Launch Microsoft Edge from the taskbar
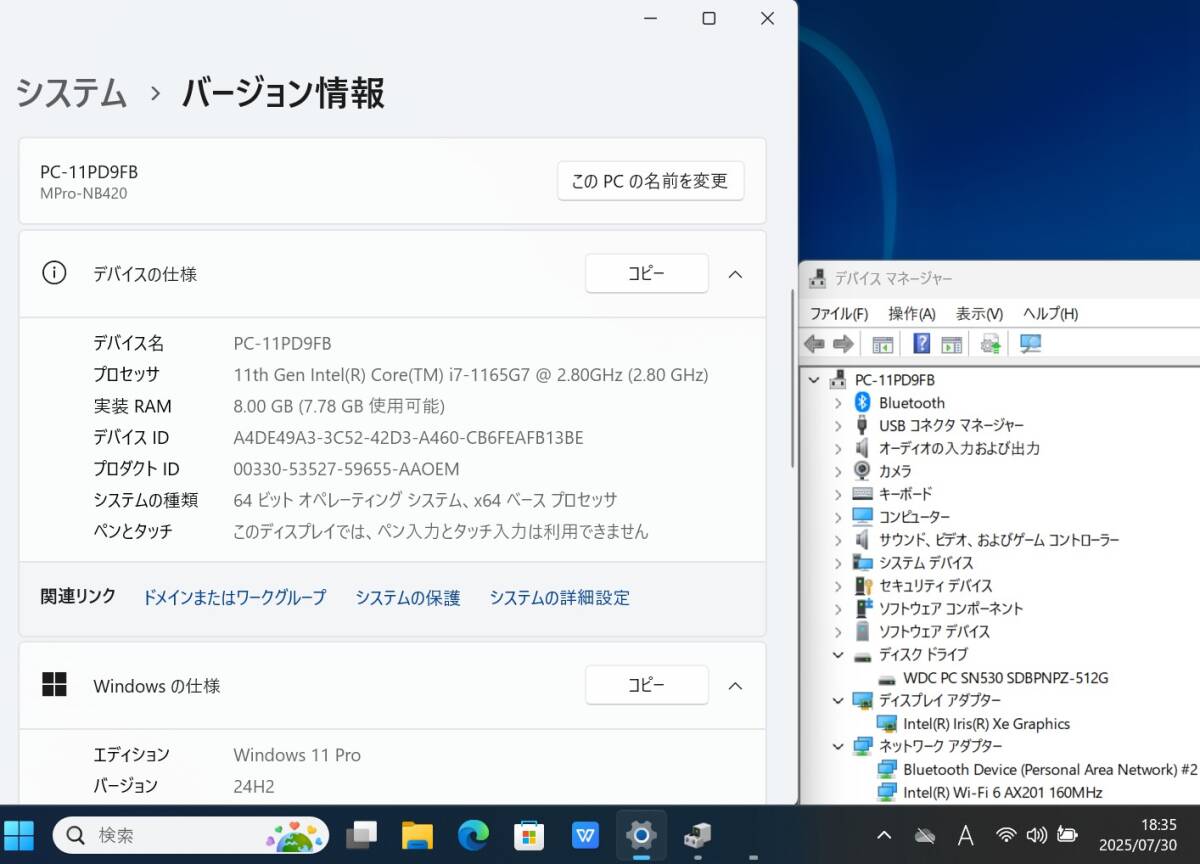 473,835
